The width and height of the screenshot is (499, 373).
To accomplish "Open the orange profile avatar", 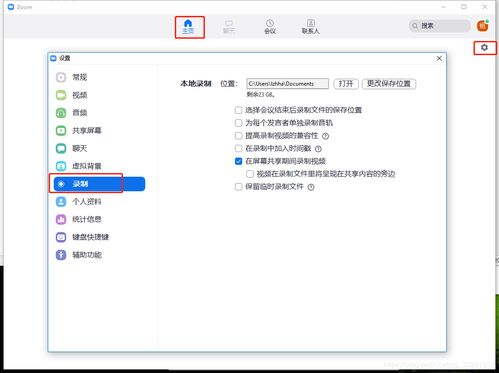I will click(x=483, y=26).
